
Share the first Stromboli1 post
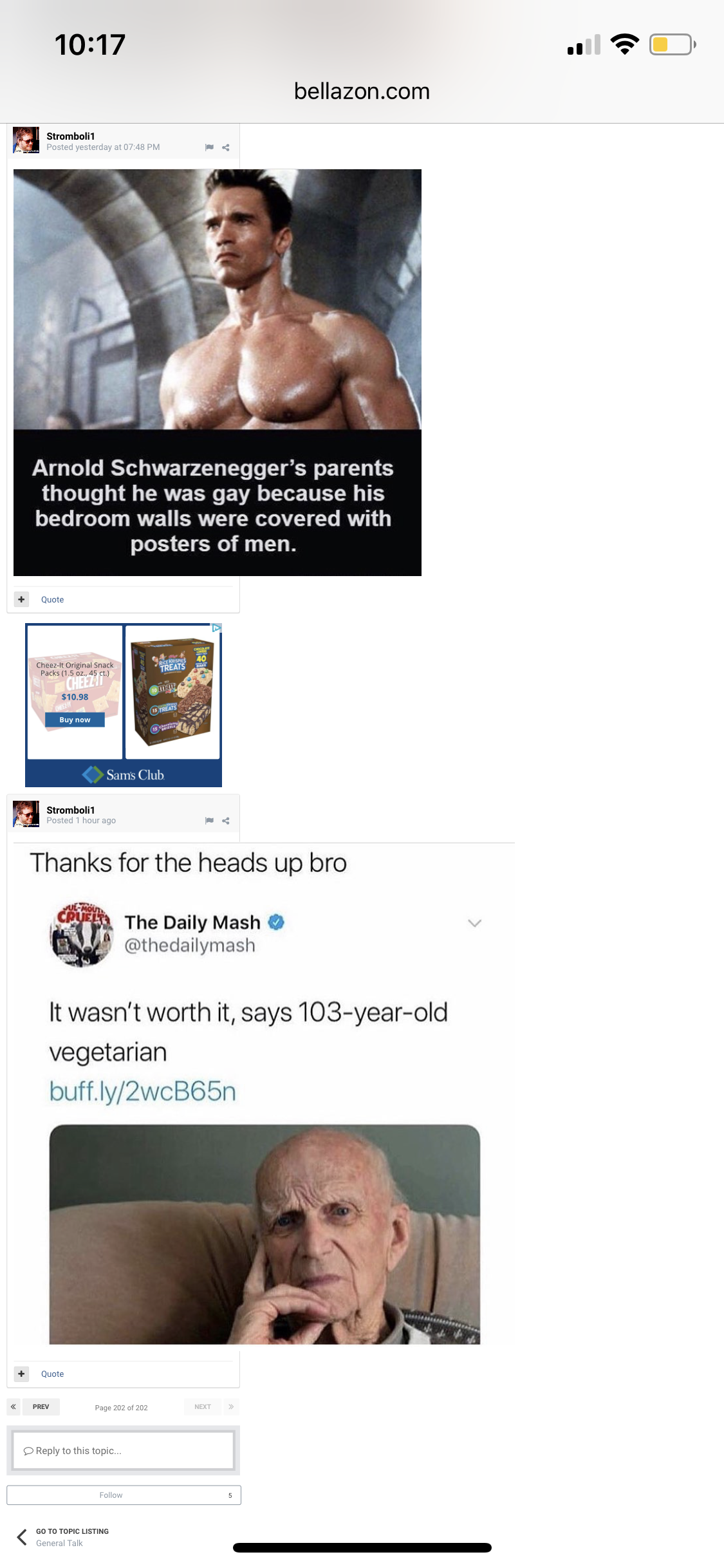(226, 147)
